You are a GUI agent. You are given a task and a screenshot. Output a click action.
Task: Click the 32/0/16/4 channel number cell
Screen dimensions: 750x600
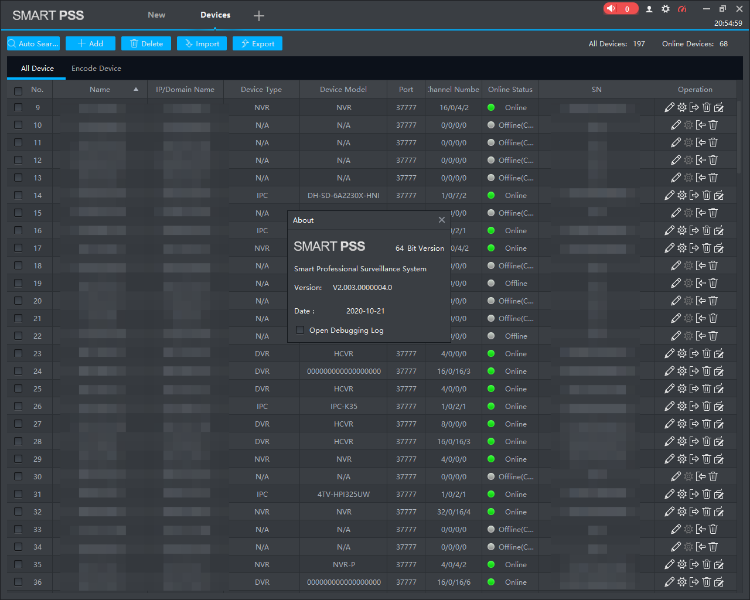[453, 512]
